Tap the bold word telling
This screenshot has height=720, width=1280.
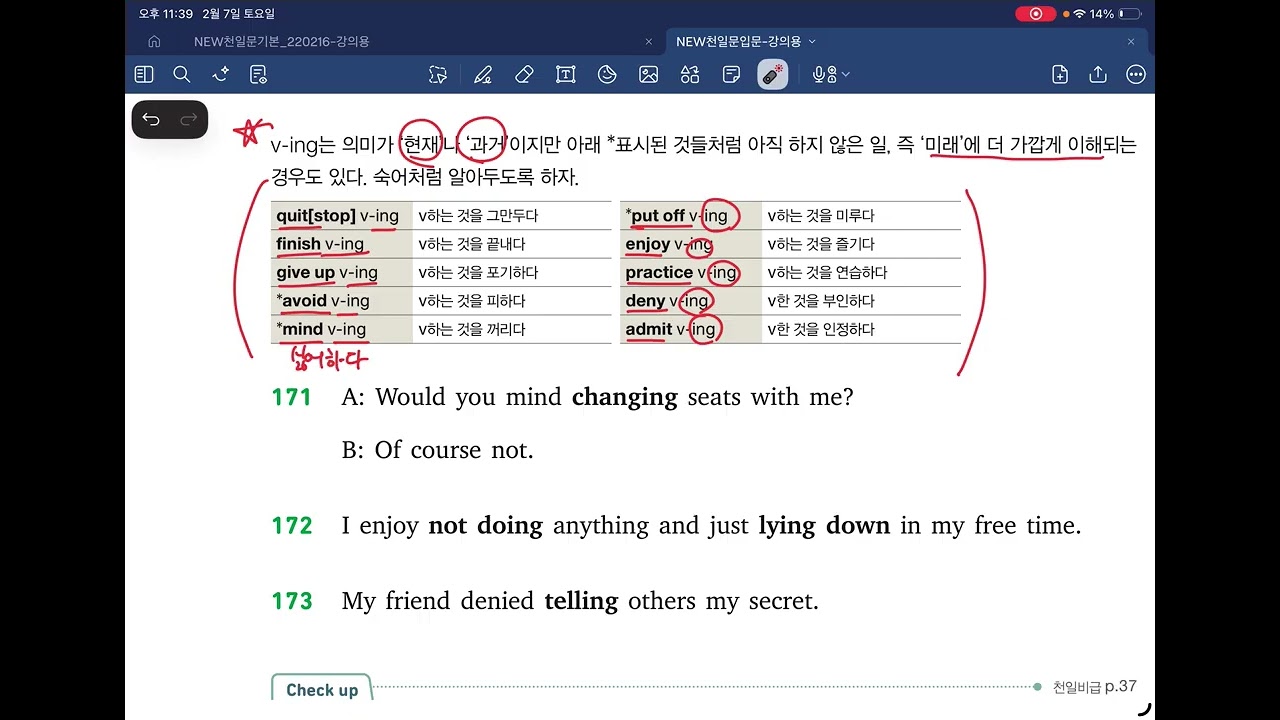coord(581,602)
